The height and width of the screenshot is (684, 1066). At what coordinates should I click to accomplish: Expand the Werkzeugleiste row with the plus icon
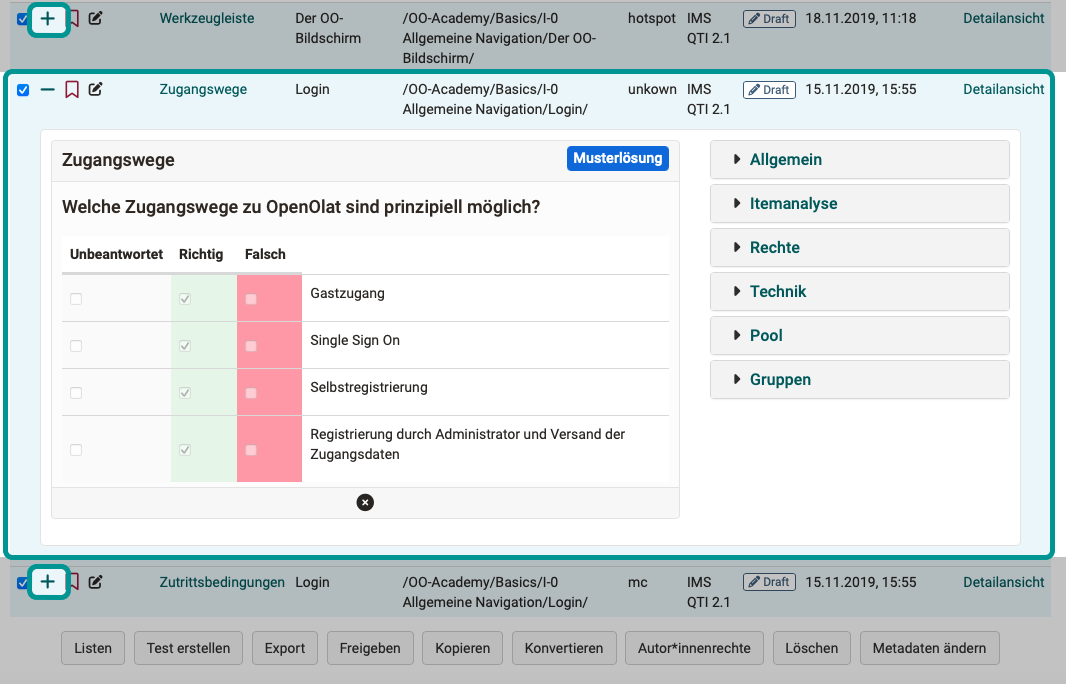[49, 18]
